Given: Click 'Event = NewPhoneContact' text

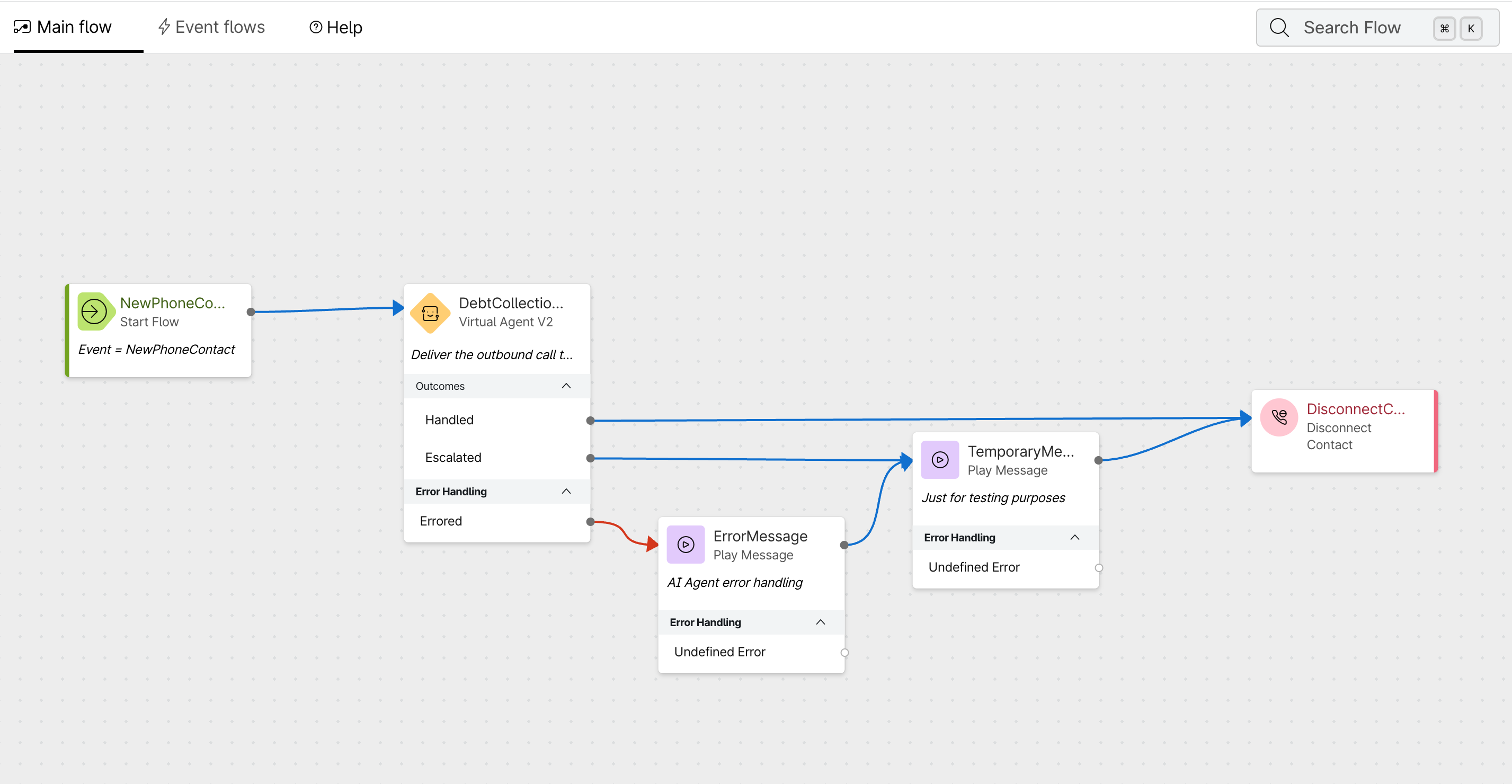Looking at the screenshot, I should click(157, 349).
